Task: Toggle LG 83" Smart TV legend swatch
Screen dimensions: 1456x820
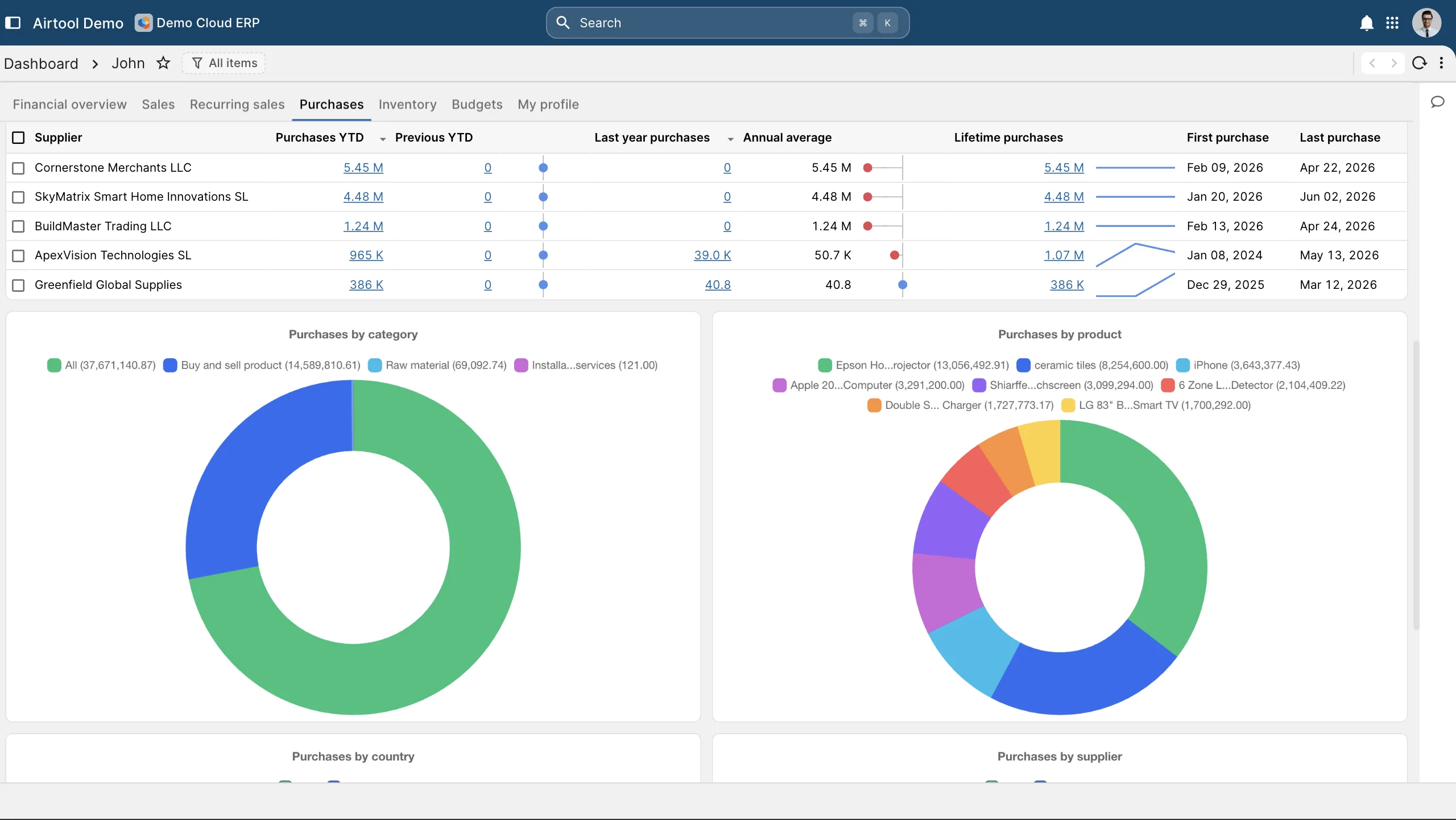Action: coord(1068,405)
